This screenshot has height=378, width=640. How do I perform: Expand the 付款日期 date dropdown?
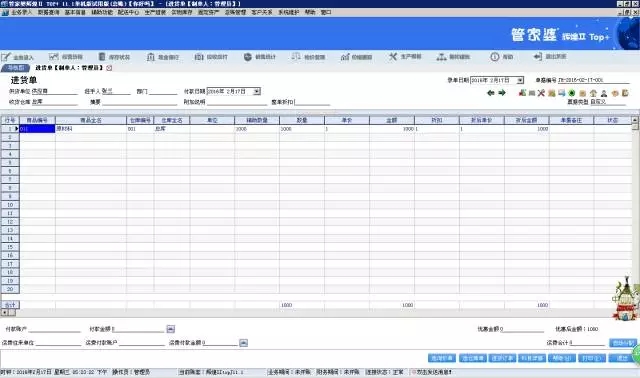(257, 91)
